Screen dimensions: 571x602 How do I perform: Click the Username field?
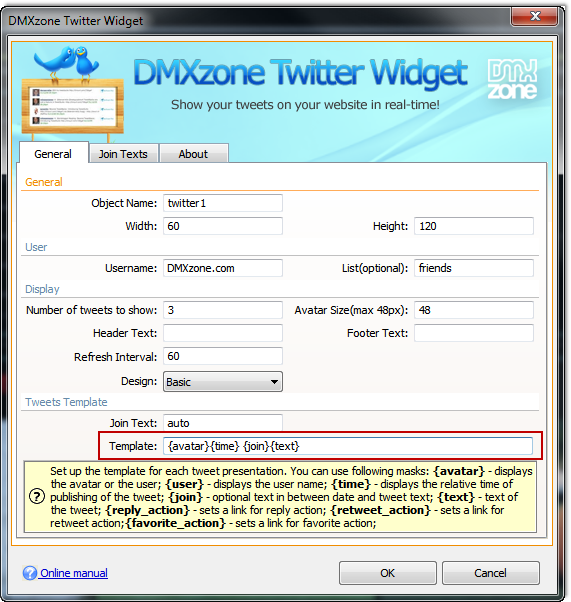click(223, 268)
